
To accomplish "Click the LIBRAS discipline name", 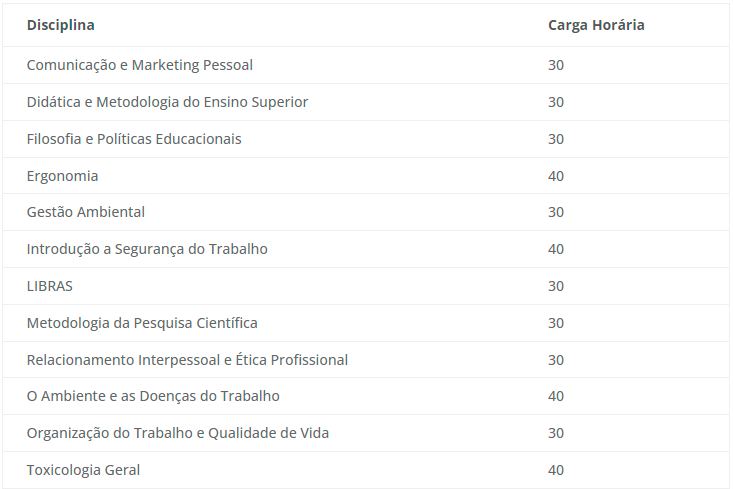I will pos(50,286).
